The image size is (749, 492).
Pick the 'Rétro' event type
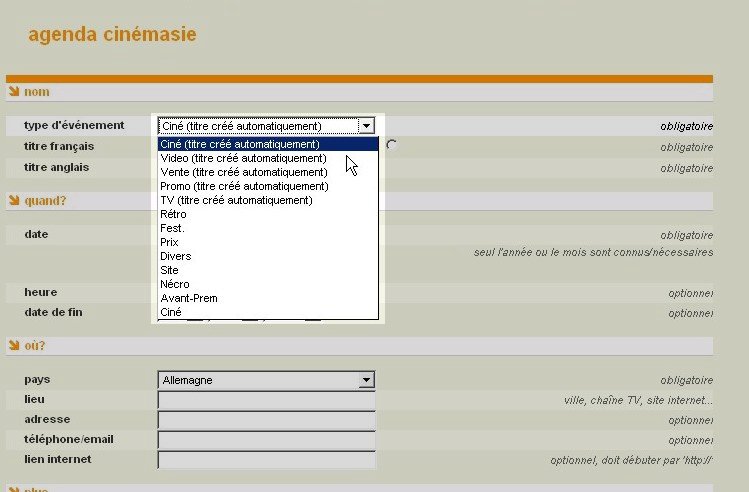pos(173,214)
